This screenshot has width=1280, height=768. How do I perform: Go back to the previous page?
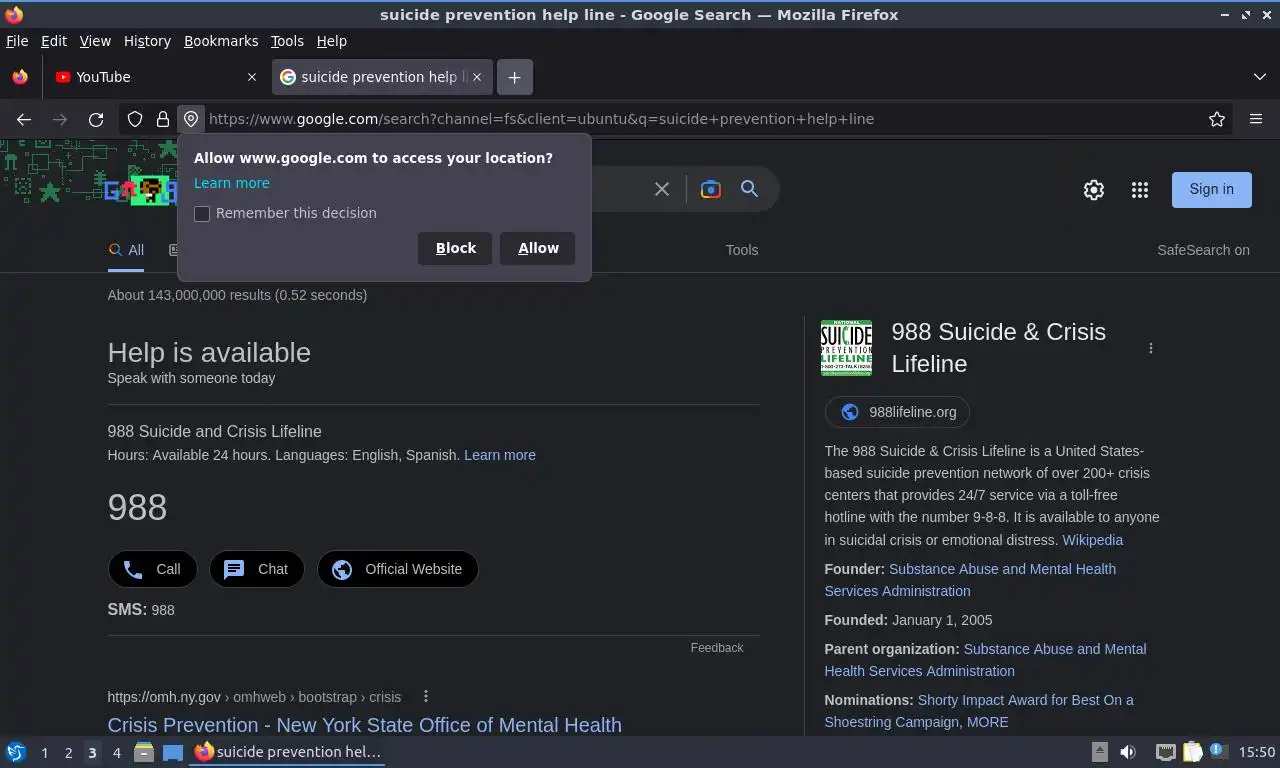coord(24,119)
